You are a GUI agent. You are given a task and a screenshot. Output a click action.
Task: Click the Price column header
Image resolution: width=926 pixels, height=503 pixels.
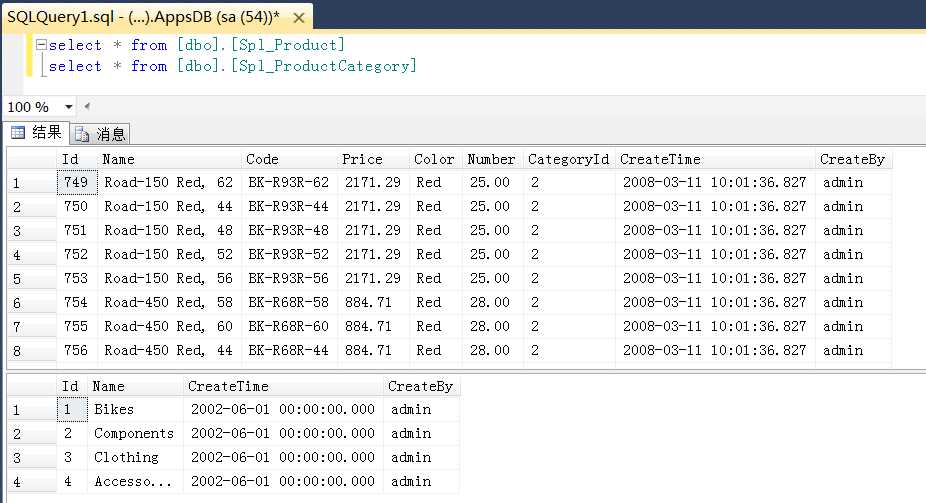pos(361,159)
